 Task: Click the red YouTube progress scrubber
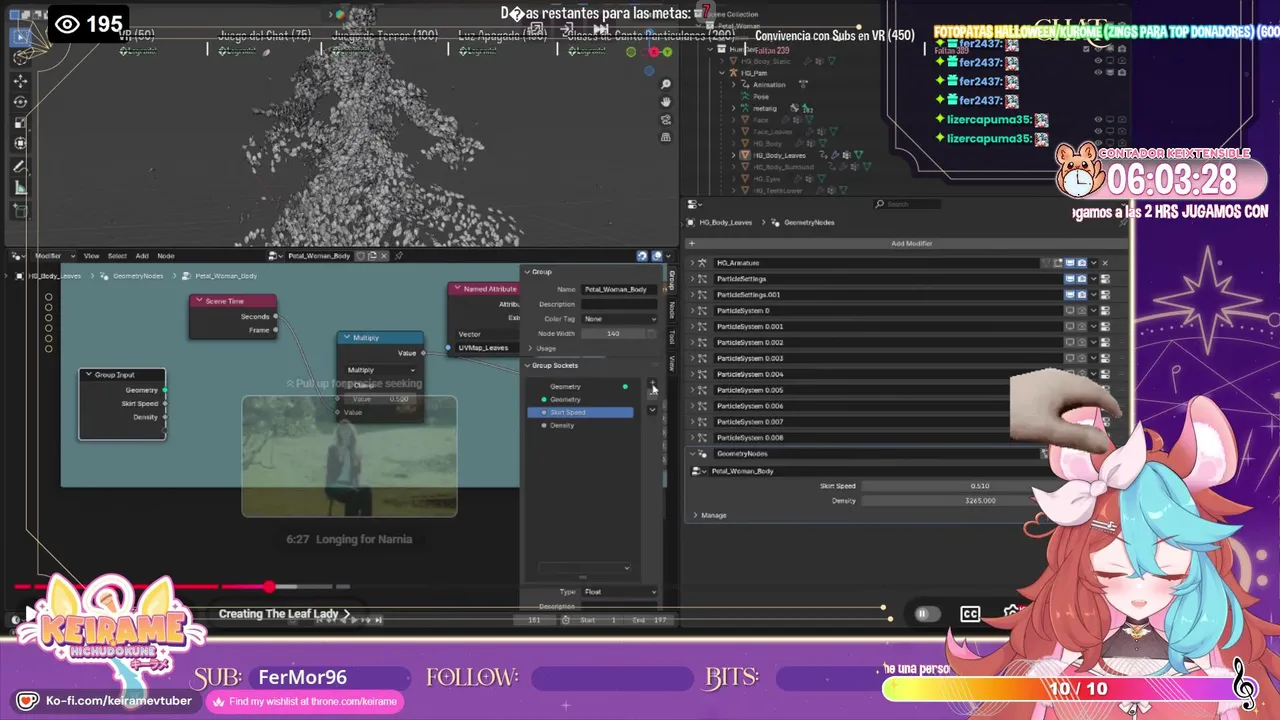tap(269, 587)
